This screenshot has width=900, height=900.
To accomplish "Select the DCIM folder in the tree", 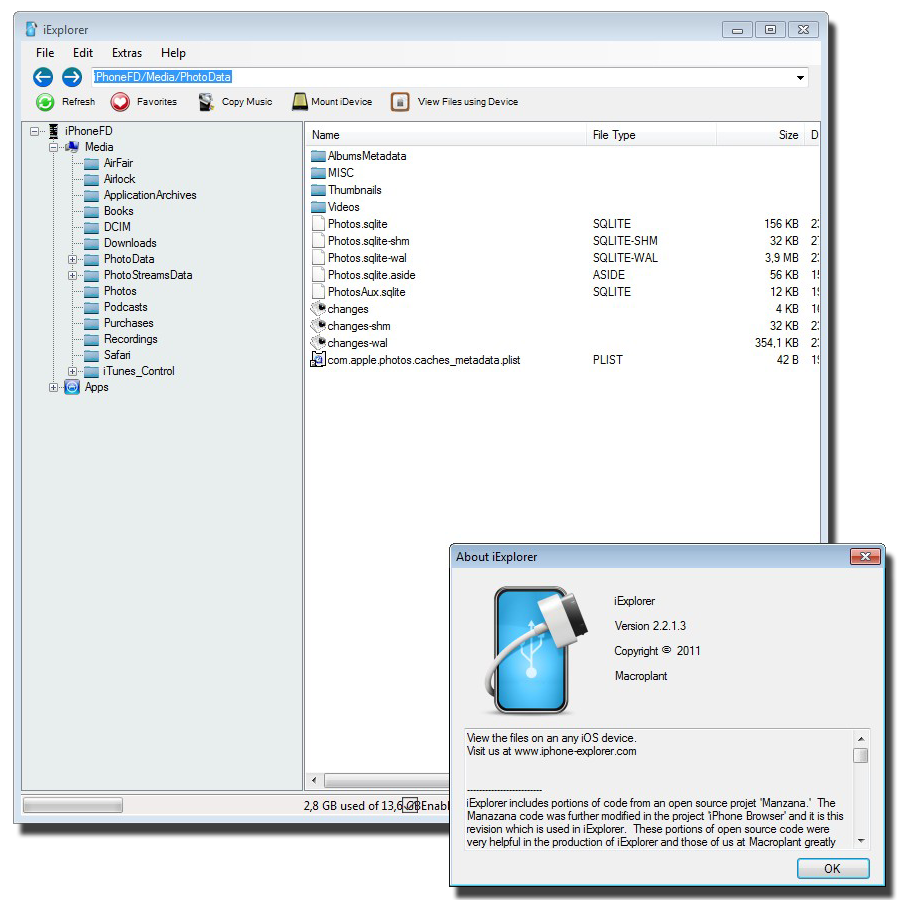I will [117, 227].
